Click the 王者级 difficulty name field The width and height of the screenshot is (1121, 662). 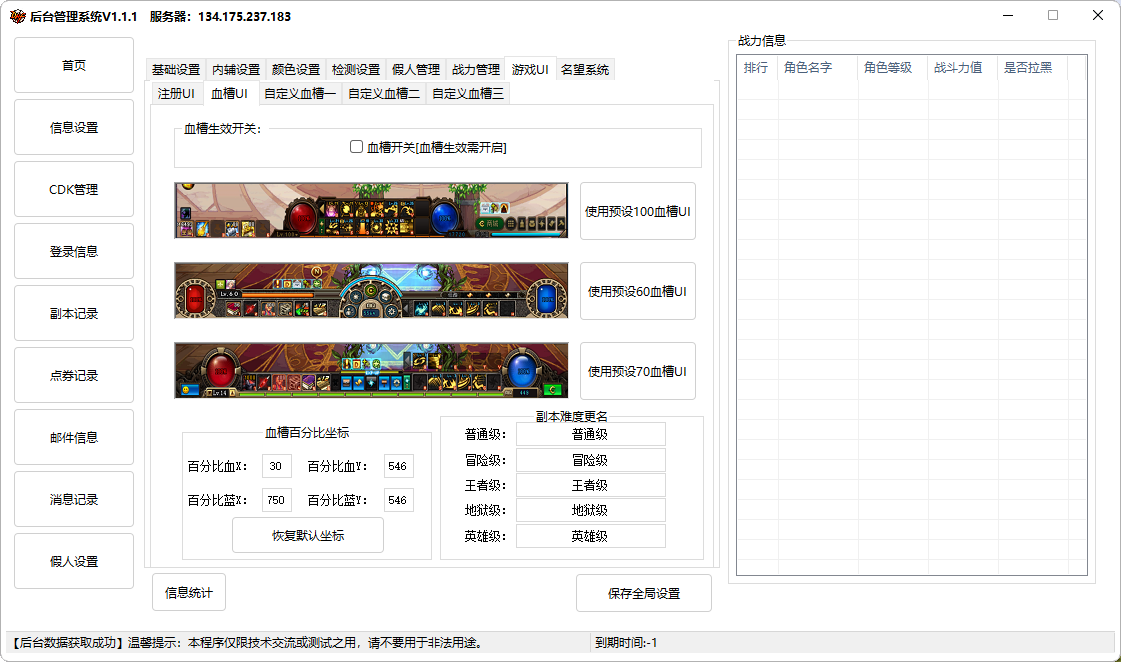[590, 485]
